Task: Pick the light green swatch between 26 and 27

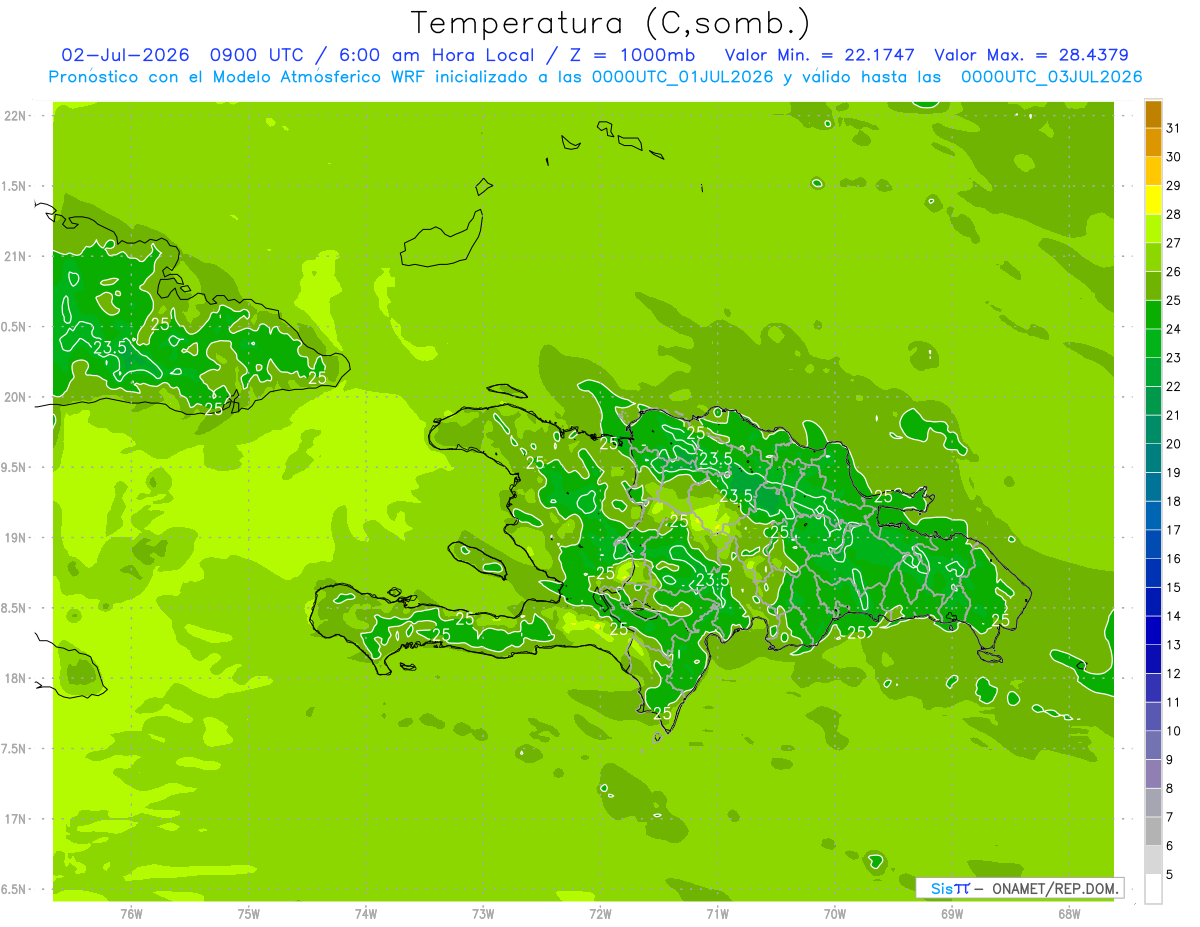Action: click(1153, 257)
